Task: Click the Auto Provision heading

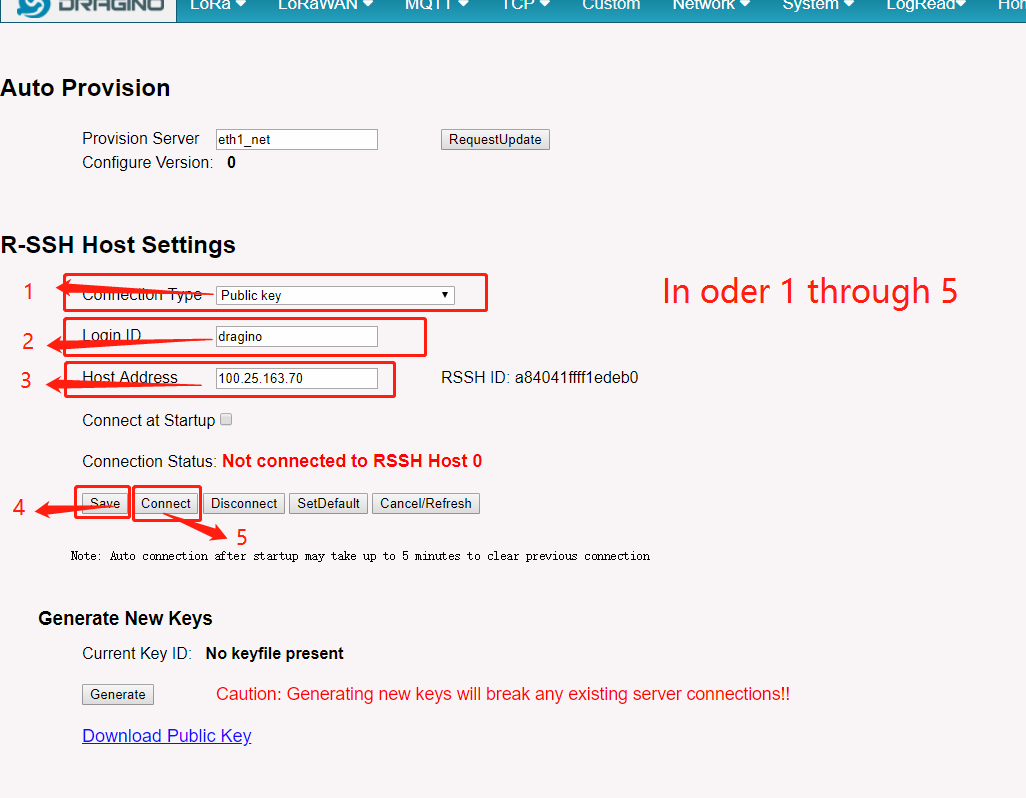Action: 85,88
